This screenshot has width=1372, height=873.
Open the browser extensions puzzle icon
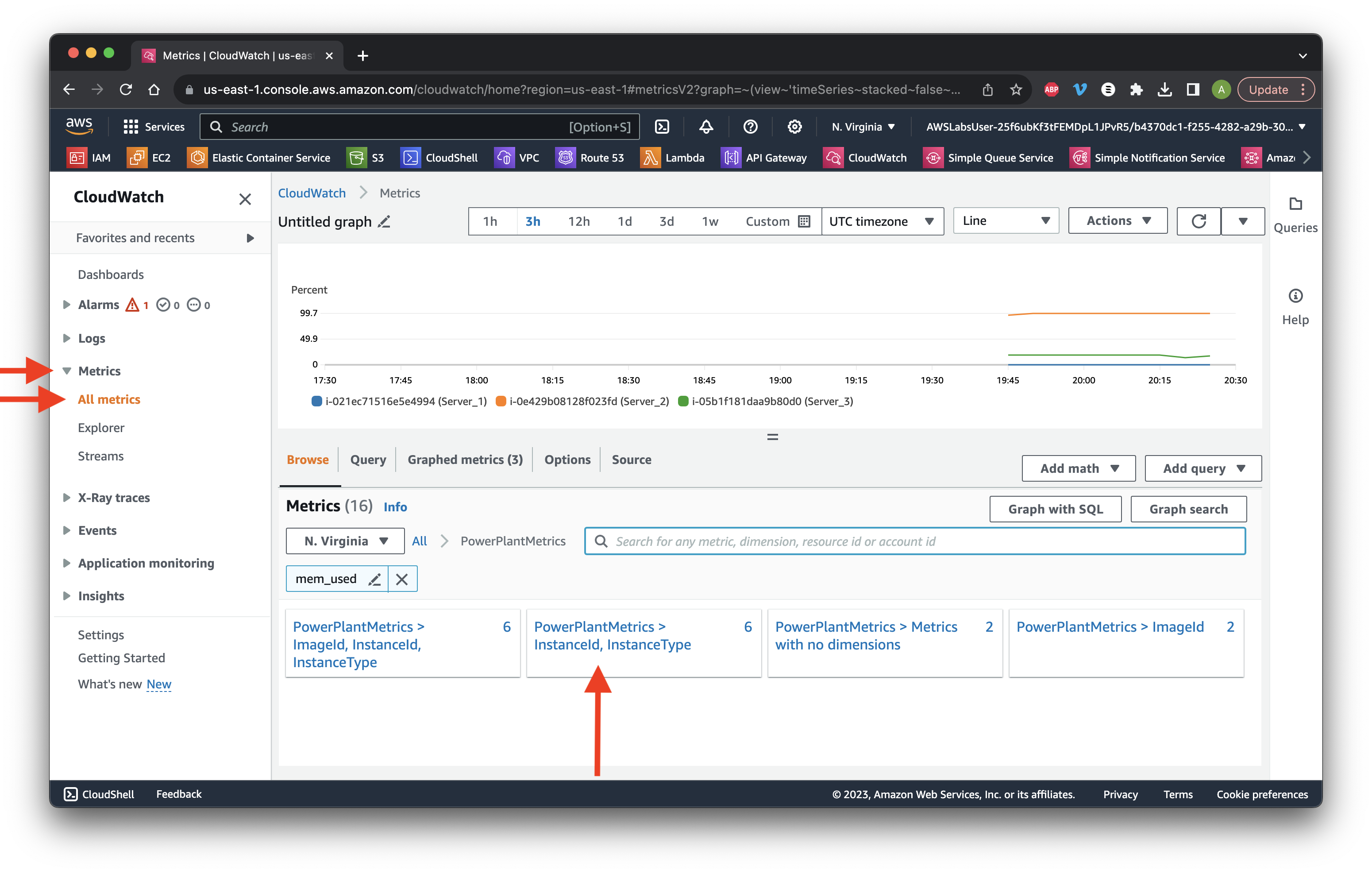(1136, 89)
